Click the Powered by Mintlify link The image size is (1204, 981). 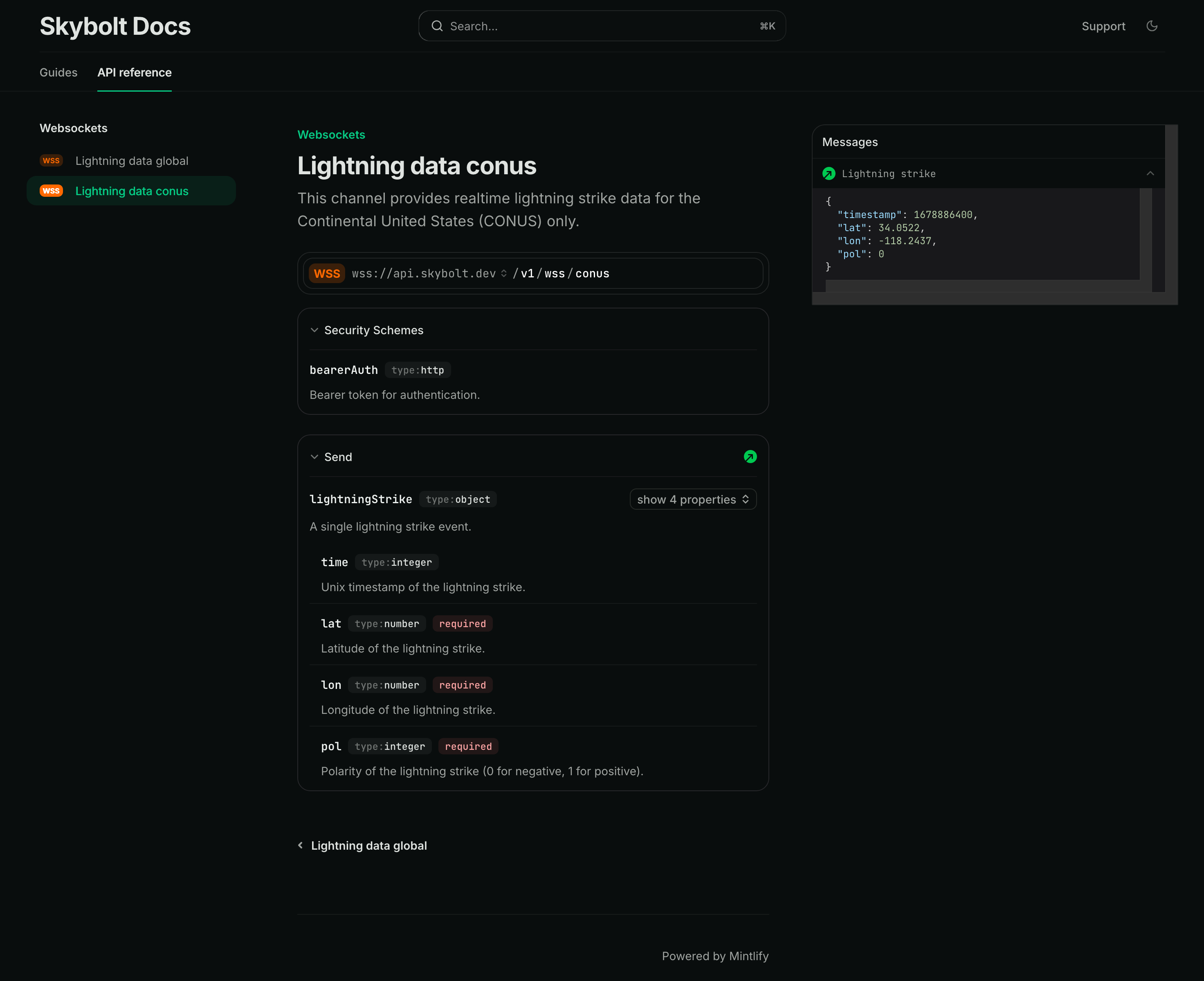click(715, 956)
